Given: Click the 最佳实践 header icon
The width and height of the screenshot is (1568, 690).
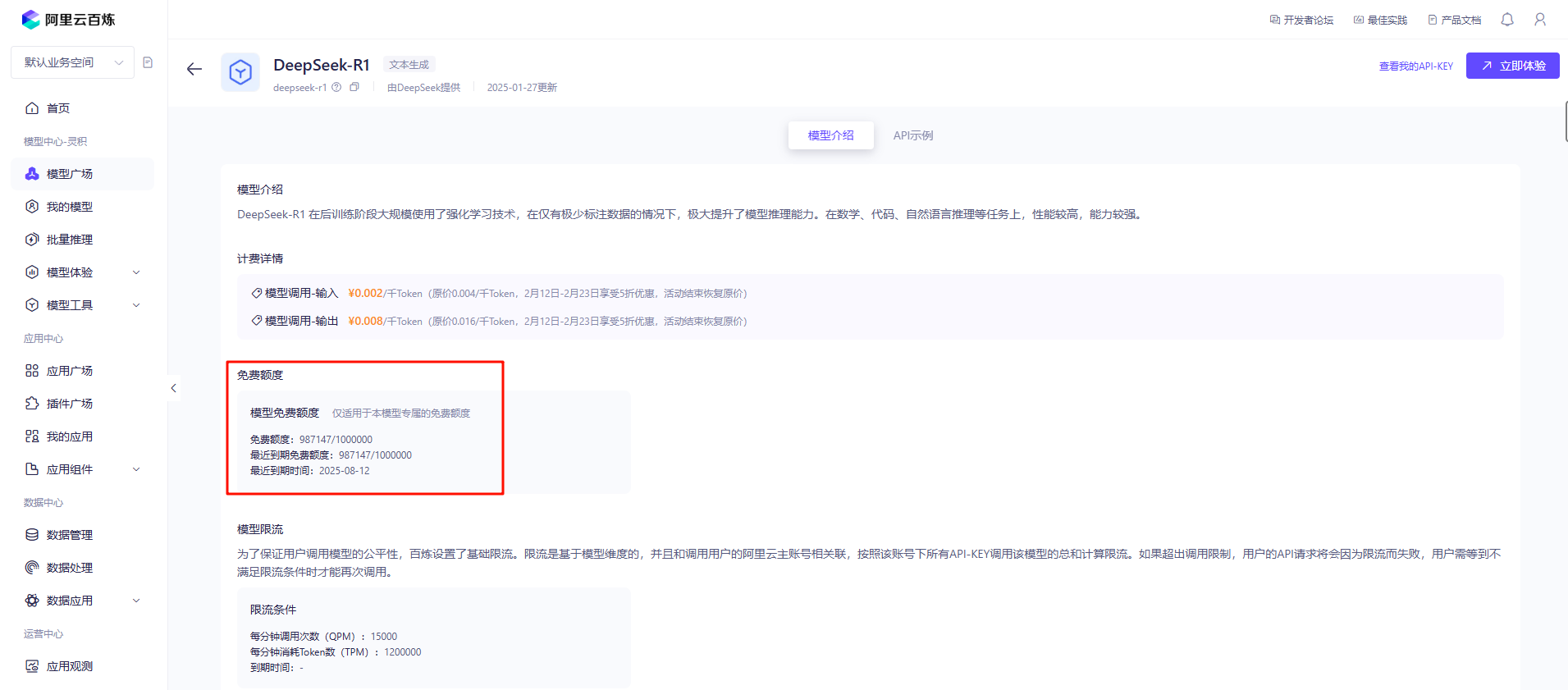Looking at the screenshot, I should [x=1359, y=20].
